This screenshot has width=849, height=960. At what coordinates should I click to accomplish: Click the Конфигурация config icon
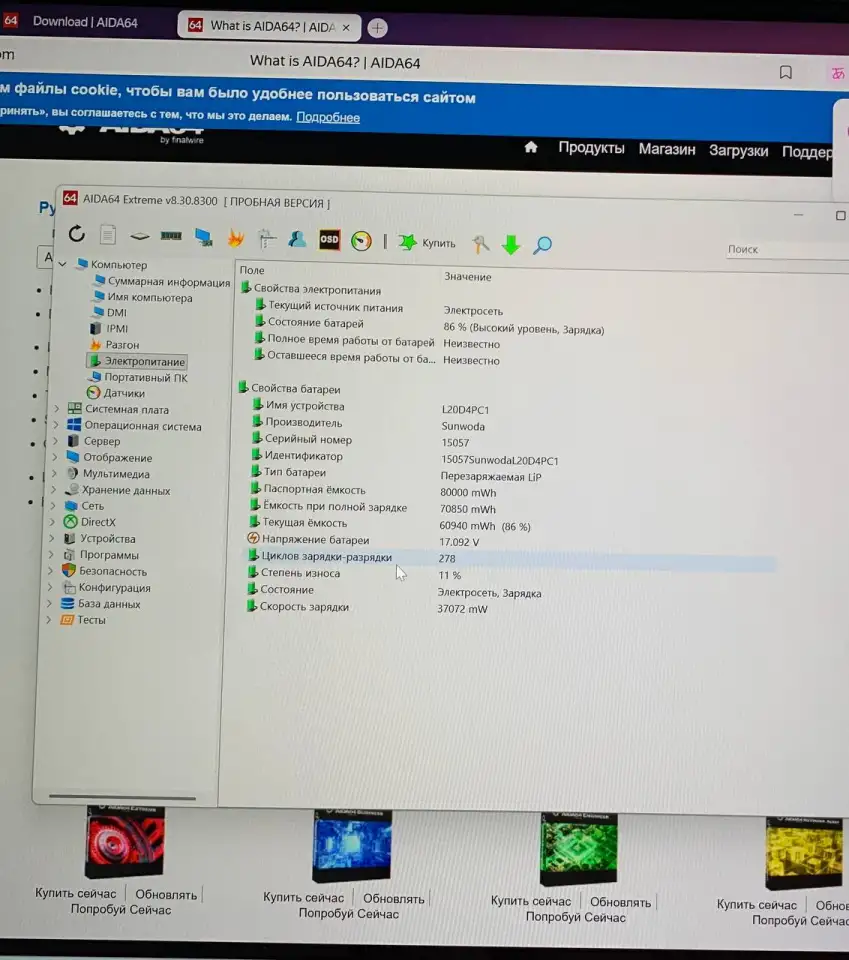pyautogui.click(x=69, y=587)
